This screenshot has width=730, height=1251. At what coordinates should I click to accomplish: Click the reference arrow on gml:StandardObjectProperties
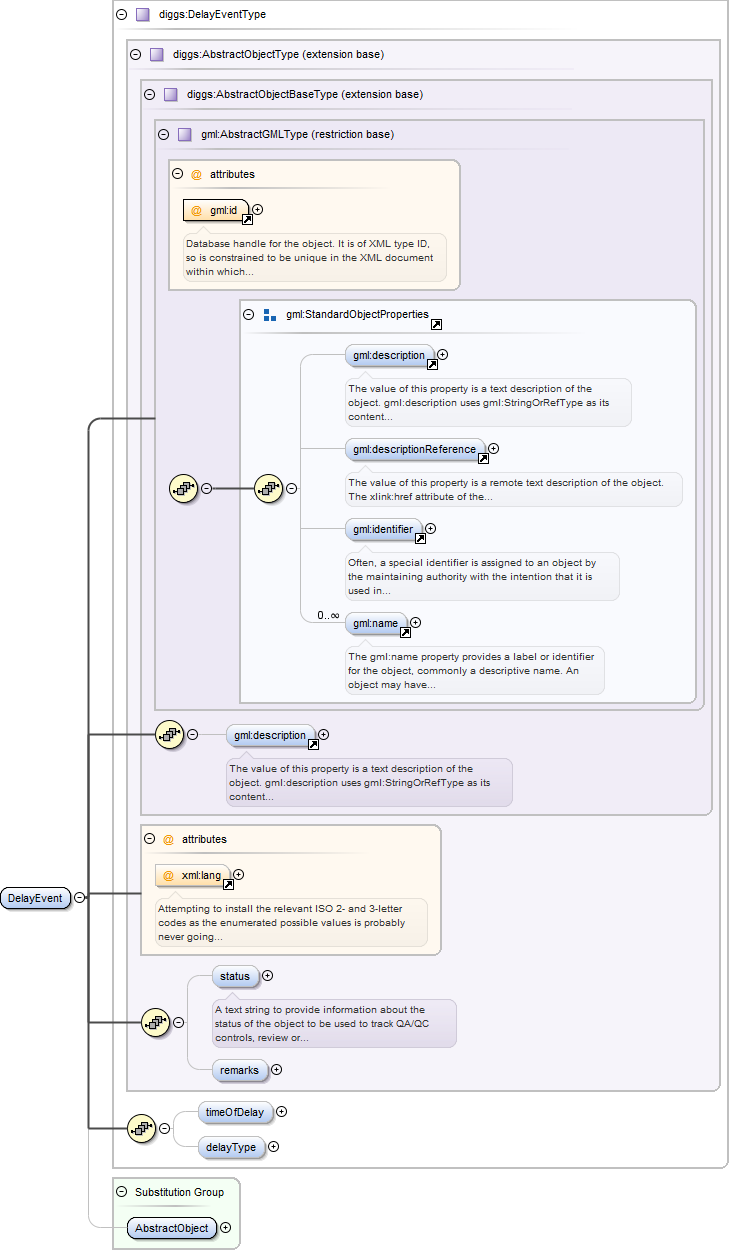tap(437, 325)
